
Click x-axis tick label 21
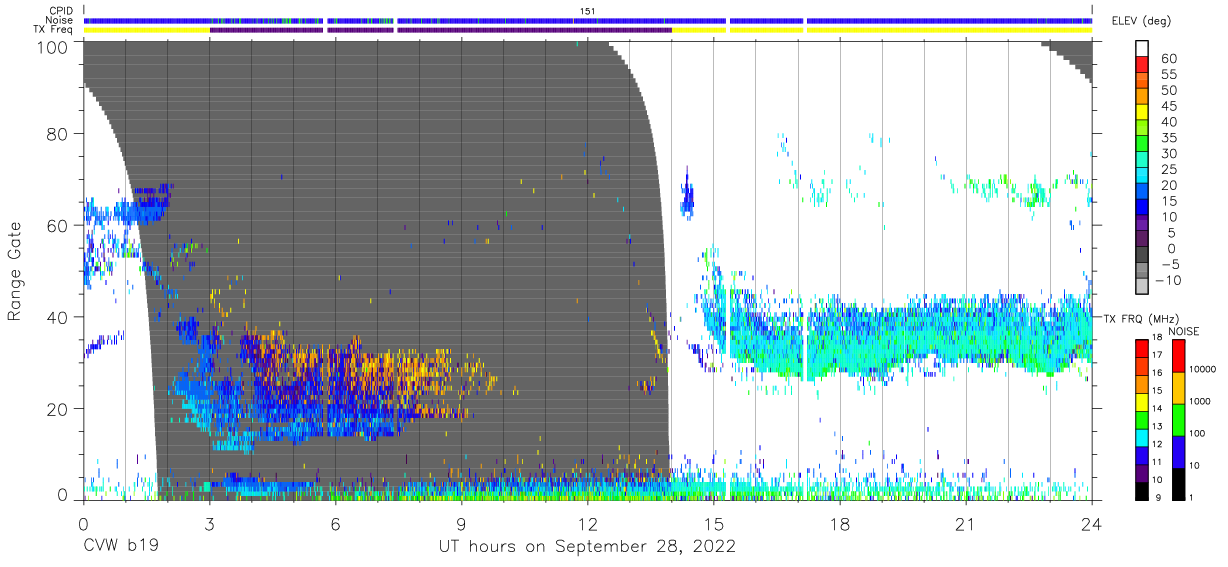tap(966, 524)
